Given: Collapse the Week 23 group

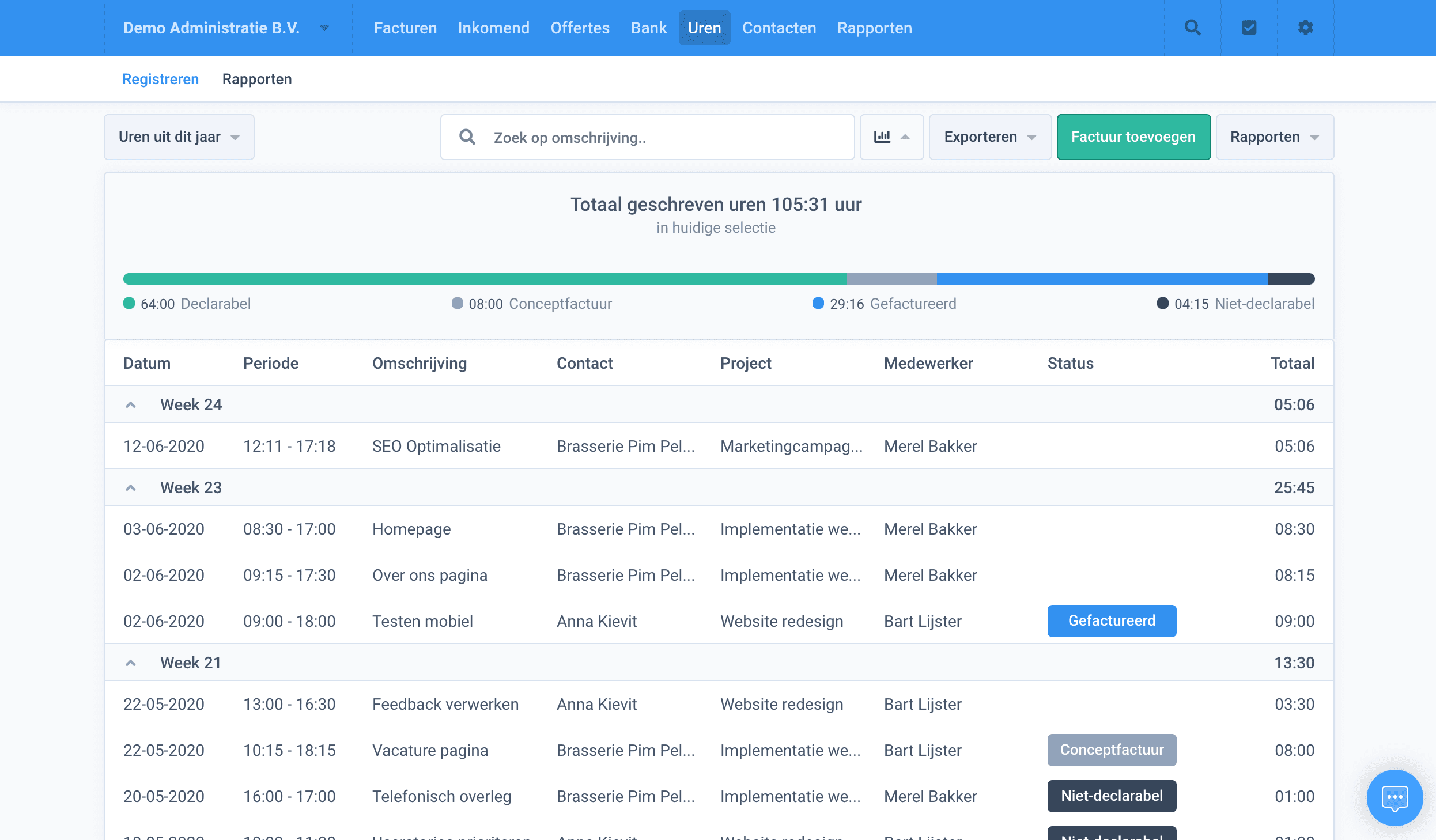Looking at the screenshot, I should (x=131, y=488).
